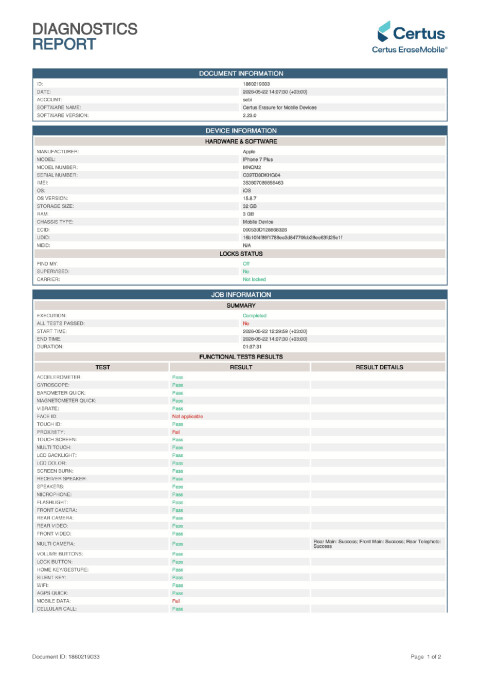Click the Page 1 of 2 footer indicator
Screen dimensions: 480x679
[x=425, y=656]
